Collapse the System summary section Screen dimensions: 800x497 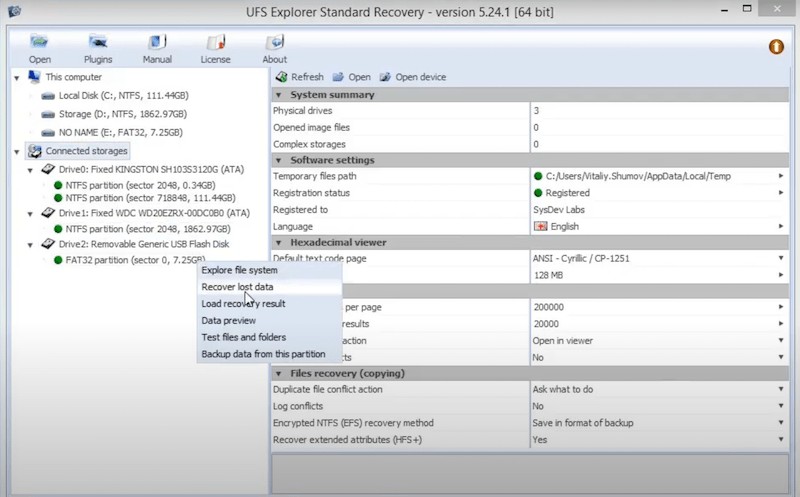(279, 95)
